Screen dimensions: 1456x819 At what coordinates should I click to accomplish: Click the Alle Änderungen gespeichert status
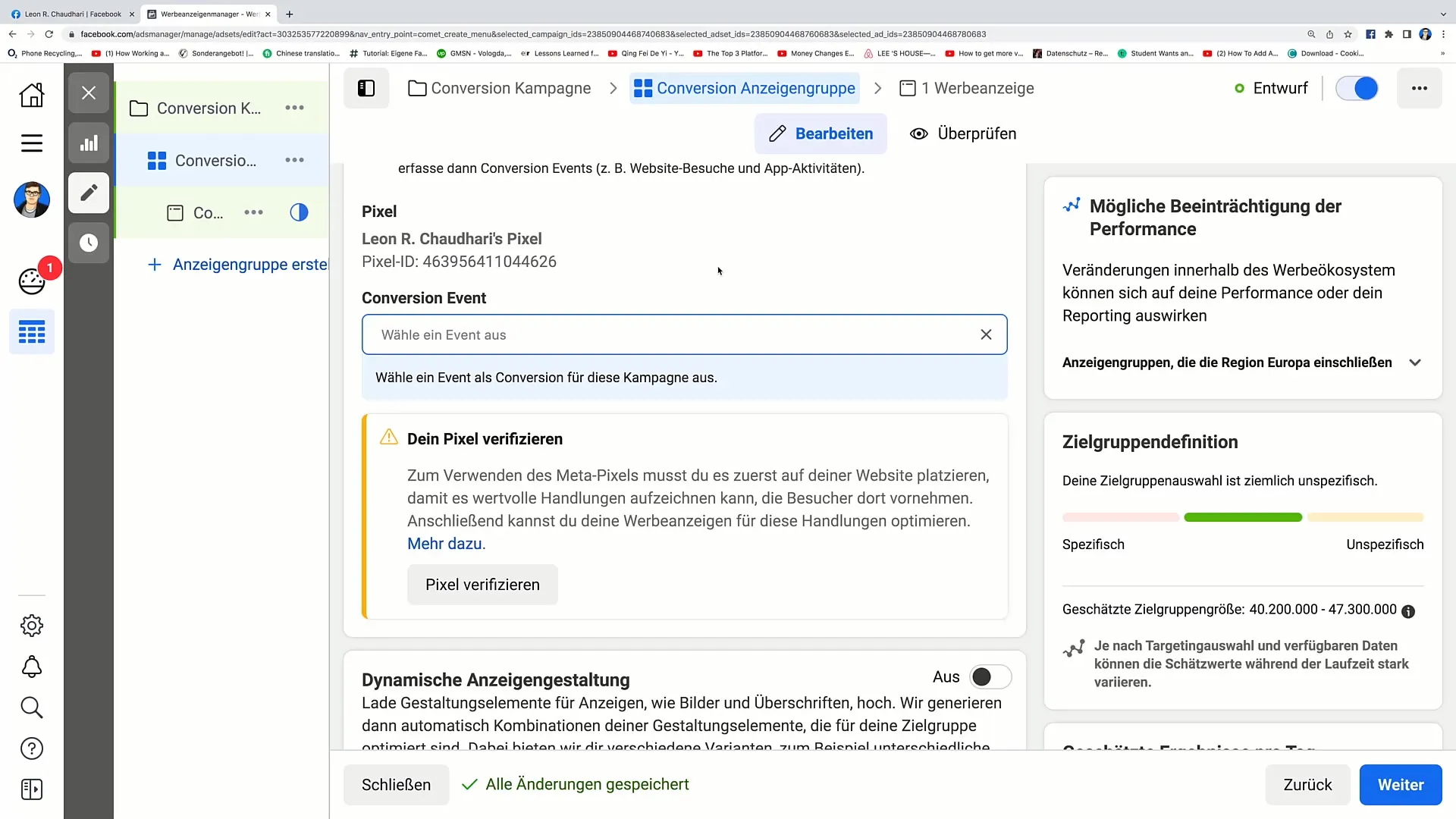click(576, 785)
